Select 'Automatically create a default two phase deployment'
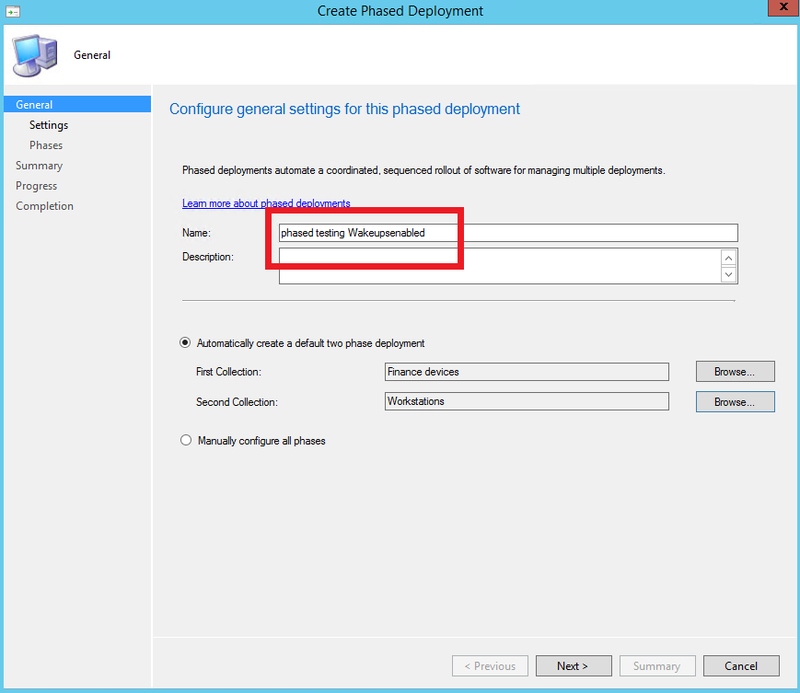 [185, 342]
